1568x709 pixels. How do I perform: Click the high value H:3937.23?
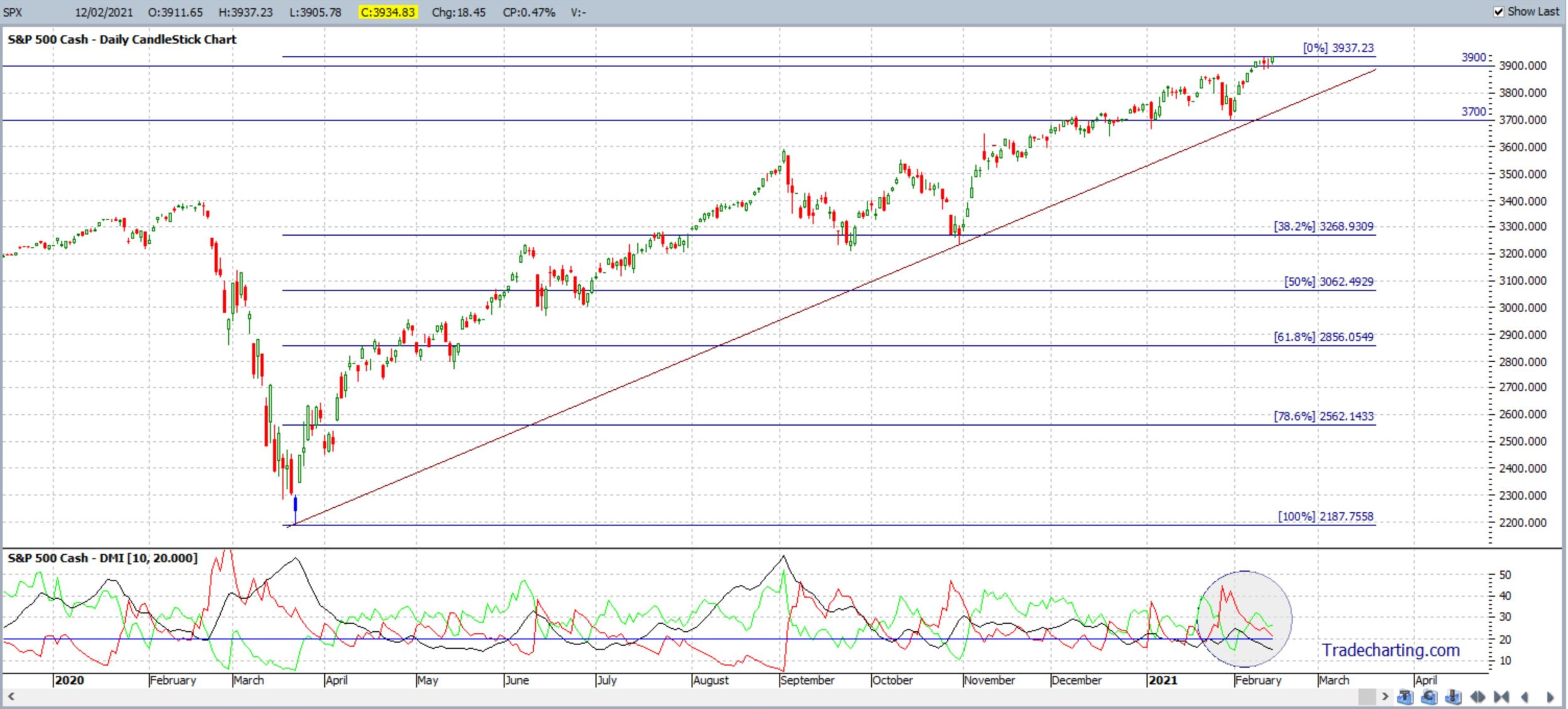[x=245, y=12]
